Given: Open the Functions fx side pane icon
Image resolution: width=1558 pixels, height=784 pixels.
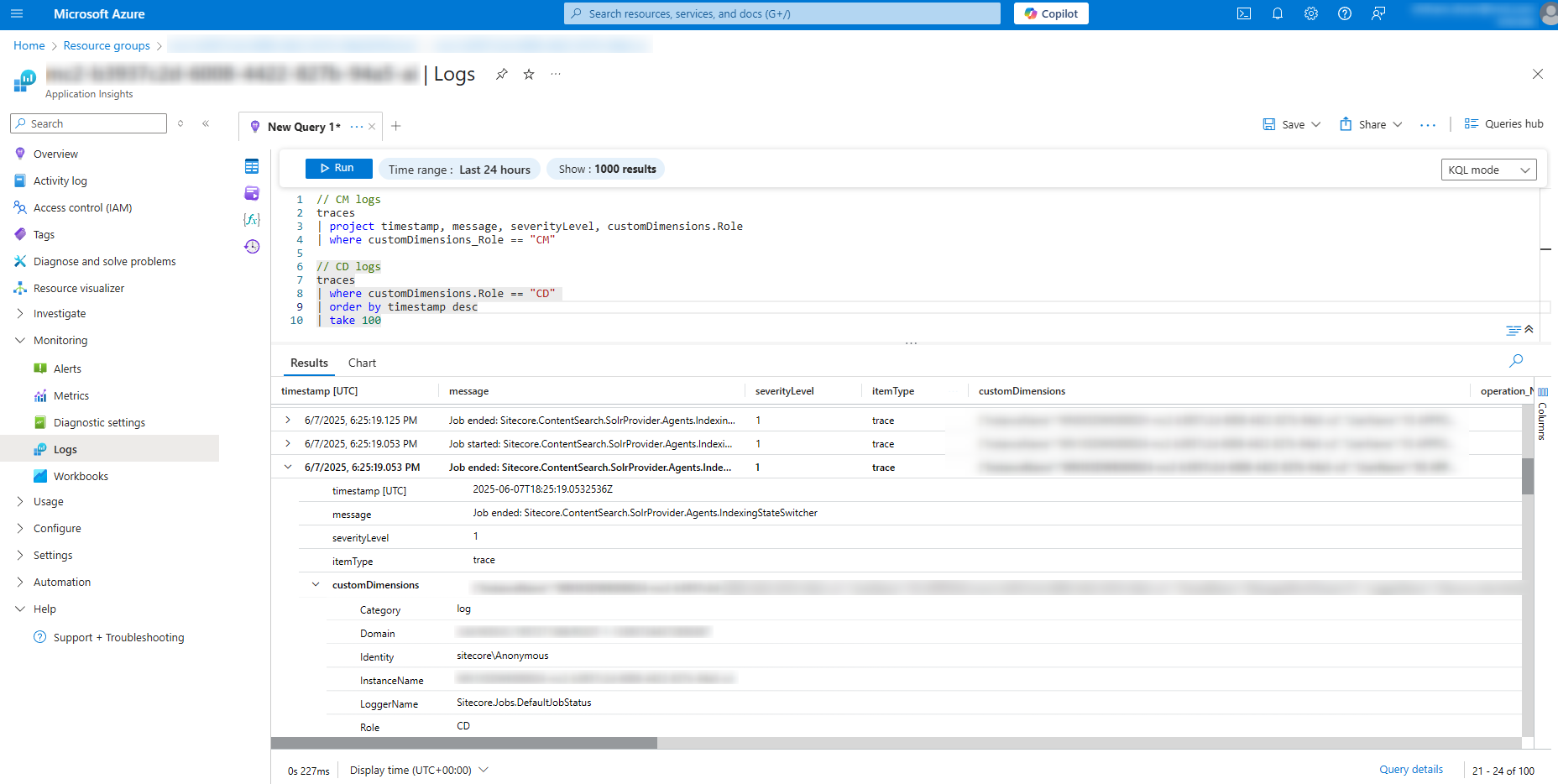Looking at the screenshot, I should [x=252, y=219].
